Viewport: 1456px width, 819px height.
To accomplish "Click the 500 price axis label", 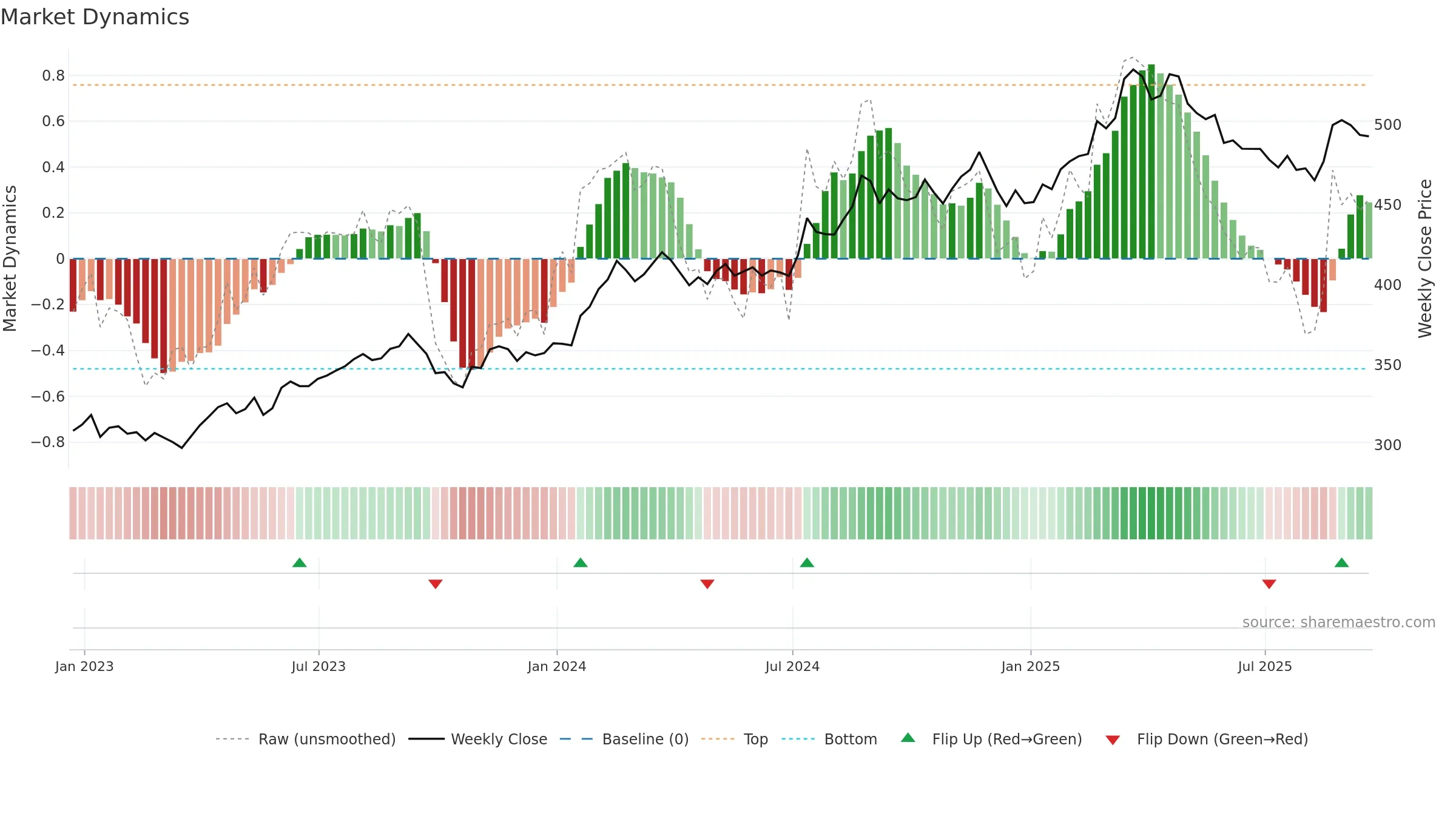I will (x=1388, y=125).
